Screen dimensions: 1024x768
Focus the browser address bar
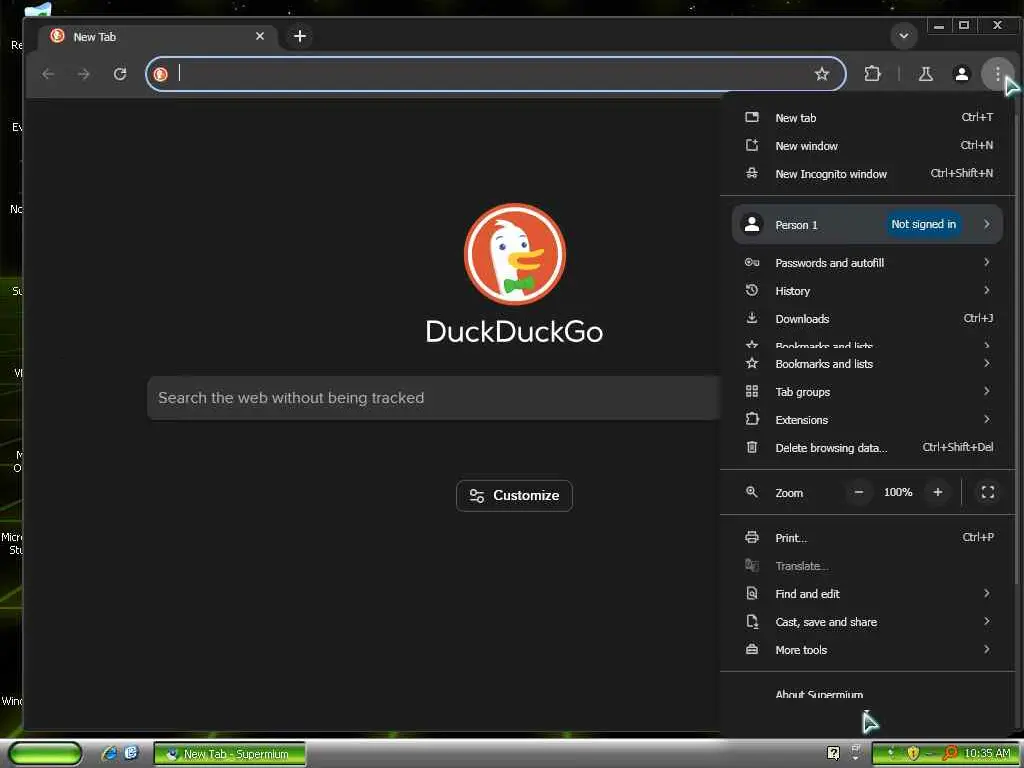pyautogui.click(x=495, y=74)
